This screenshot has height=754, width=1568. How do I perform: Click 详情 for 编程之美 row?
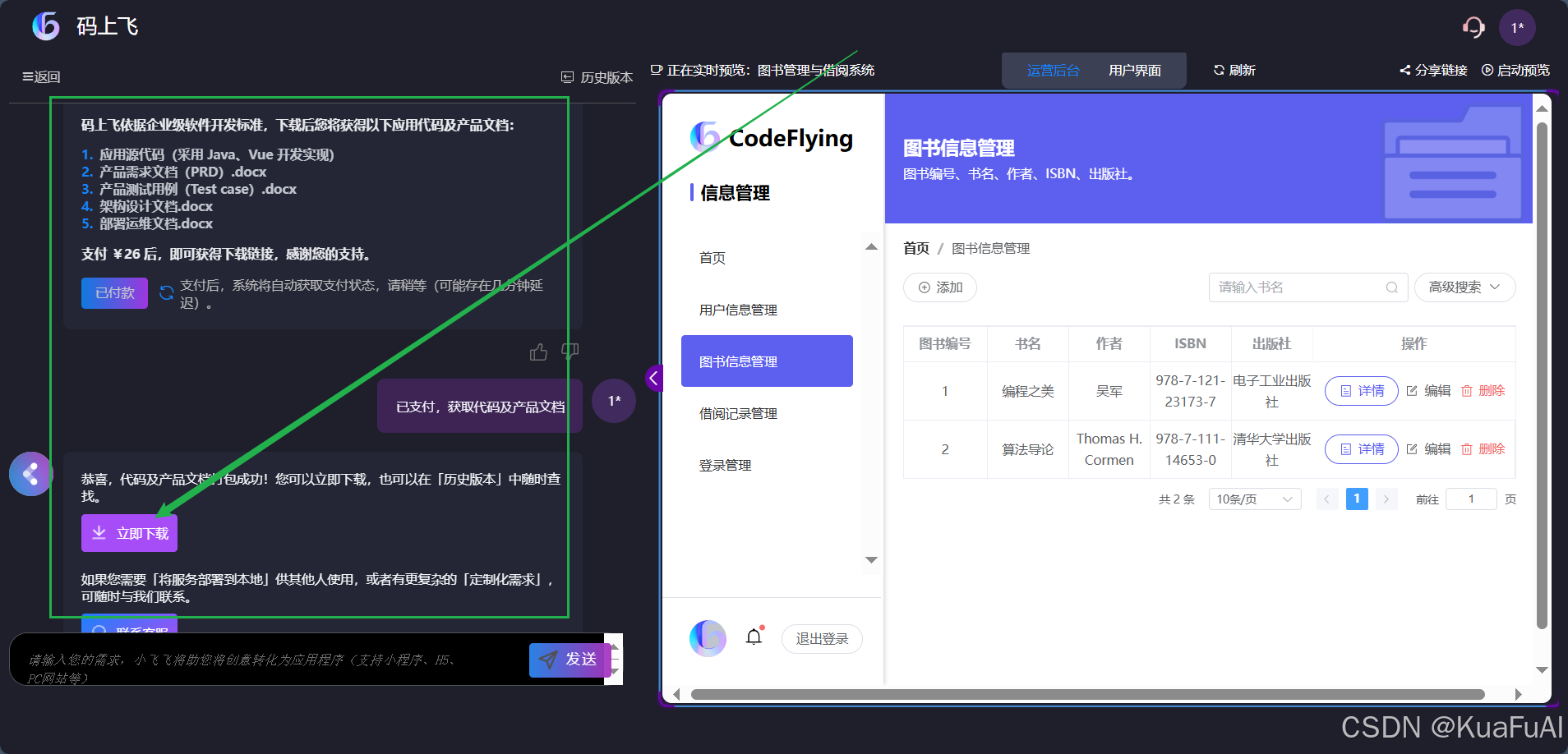[1361, 391]
